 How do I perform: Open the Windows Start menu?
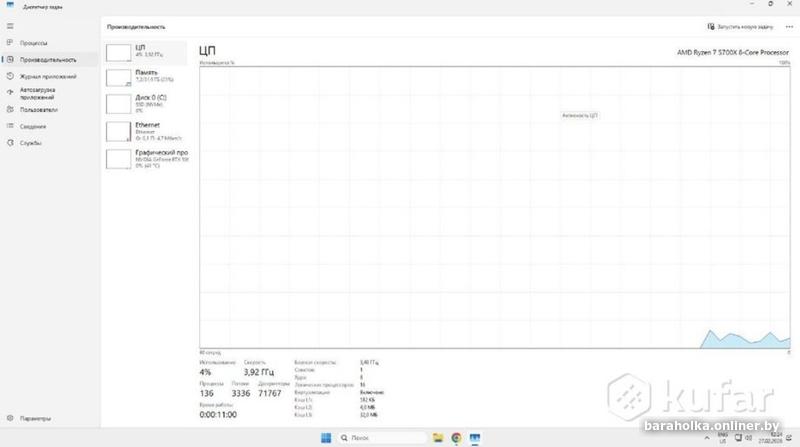pos(326,438)
